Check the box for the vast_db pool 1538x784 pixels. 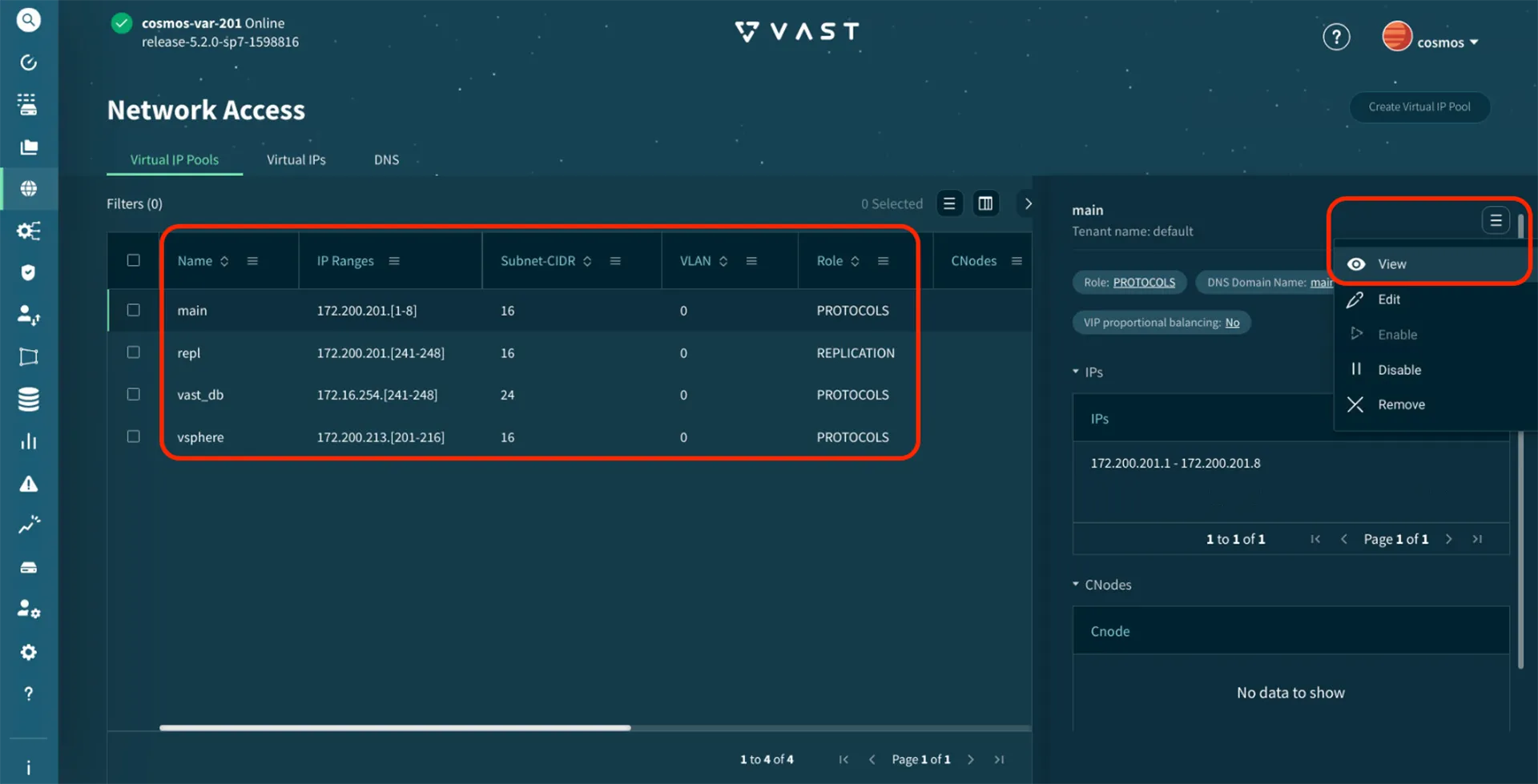point(134,394)
